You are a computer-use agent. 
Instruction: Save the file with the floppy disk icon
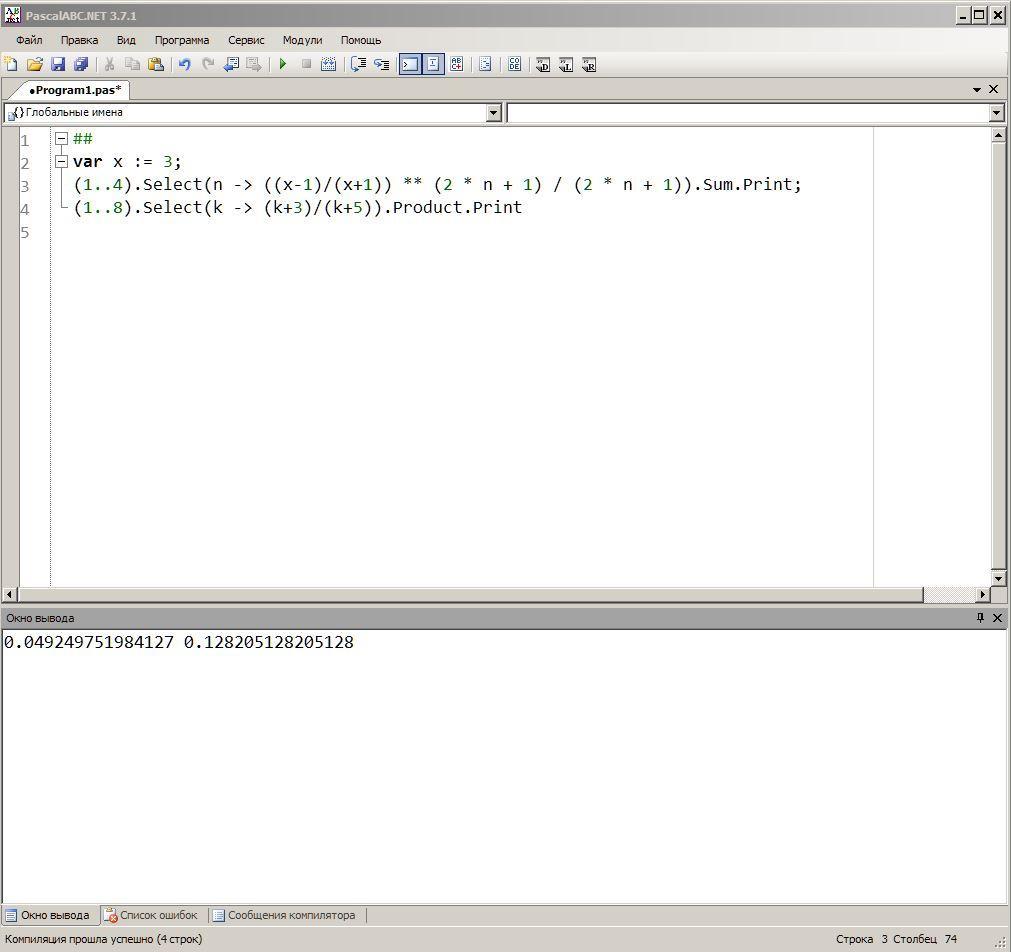(x=58, y=65)
